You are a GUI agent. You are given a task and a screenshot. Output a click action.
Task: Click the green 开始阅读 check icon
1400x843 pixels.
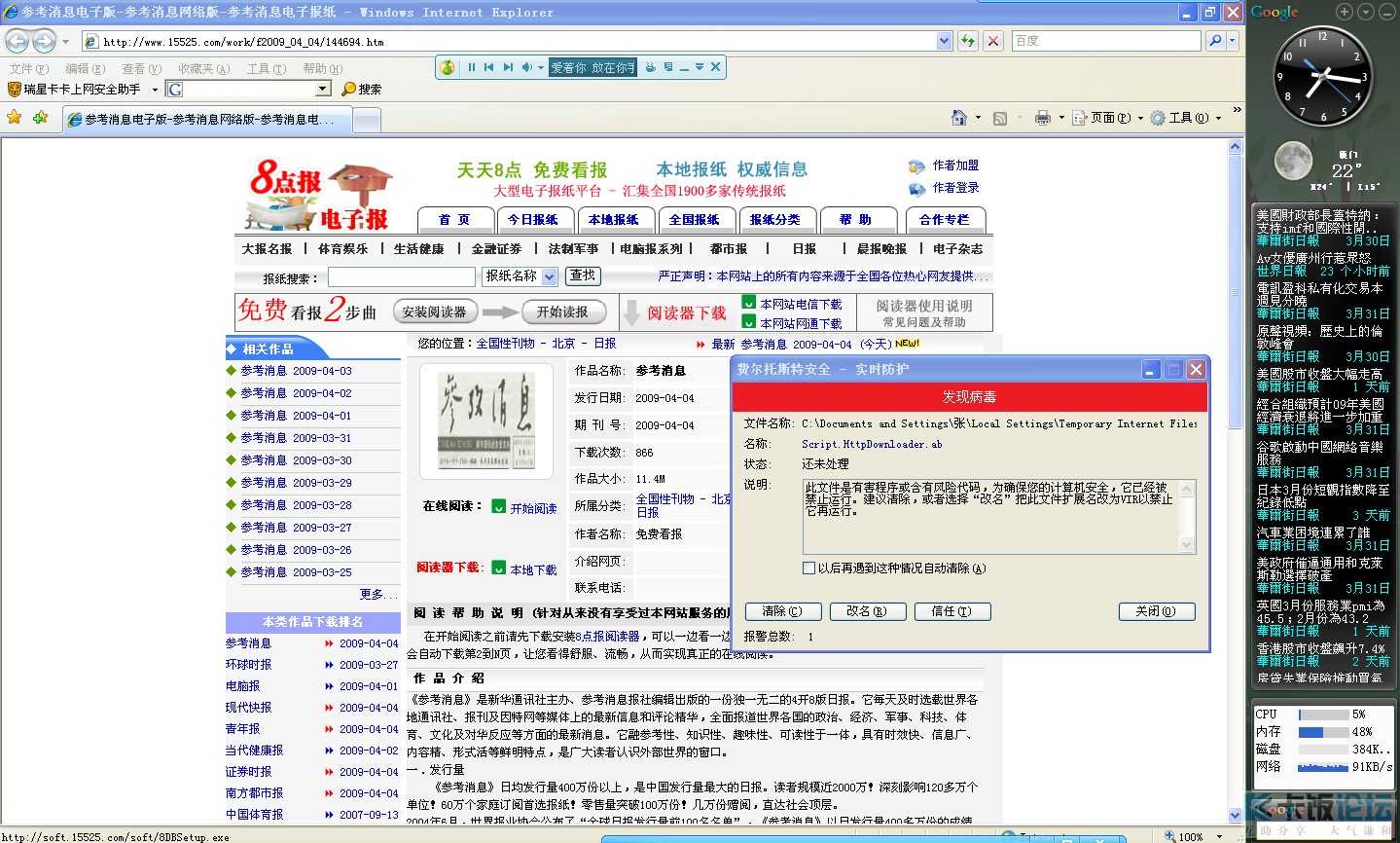(x=499, y=506)
